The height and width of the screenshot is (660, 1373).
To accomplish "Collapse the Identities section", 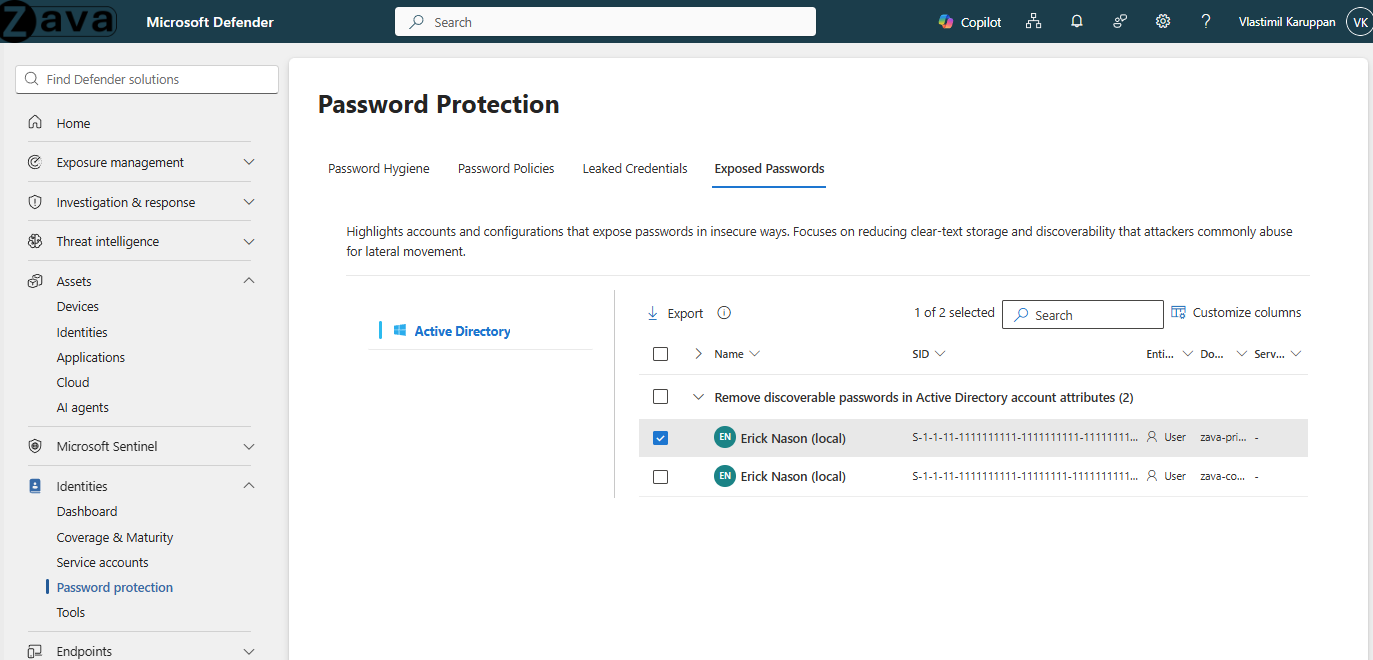I will 249,486.
